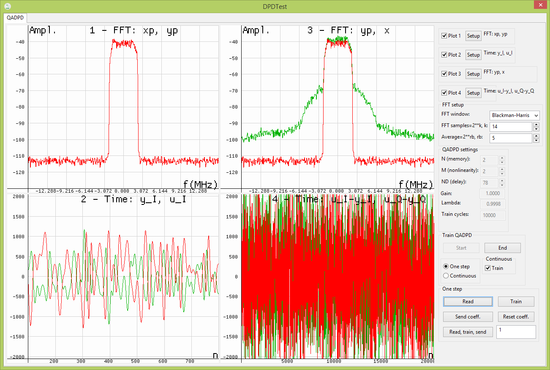Click the 'QADPD settings' group label

(460, 149)
